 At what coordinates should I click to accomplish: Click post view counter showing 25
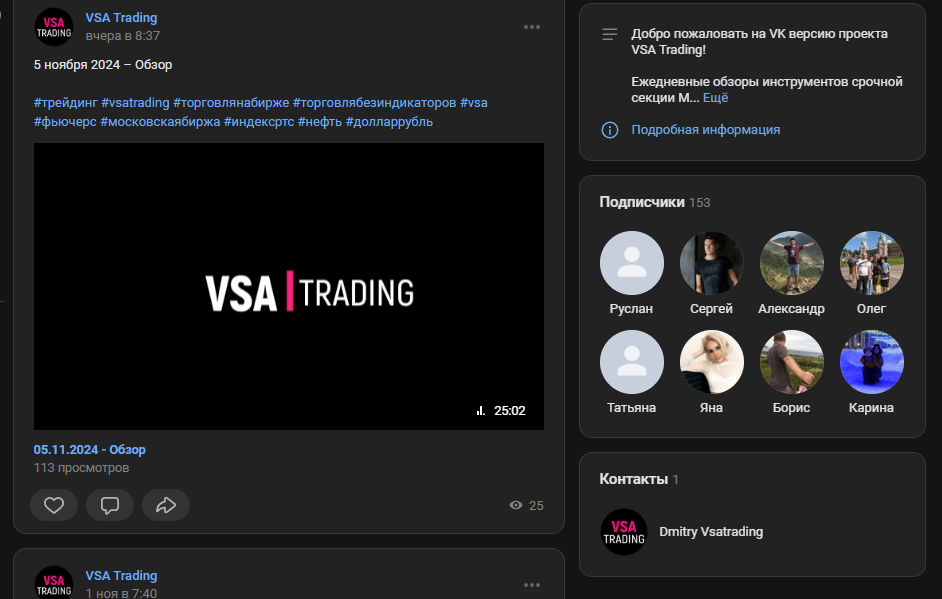tap(526, 505)
